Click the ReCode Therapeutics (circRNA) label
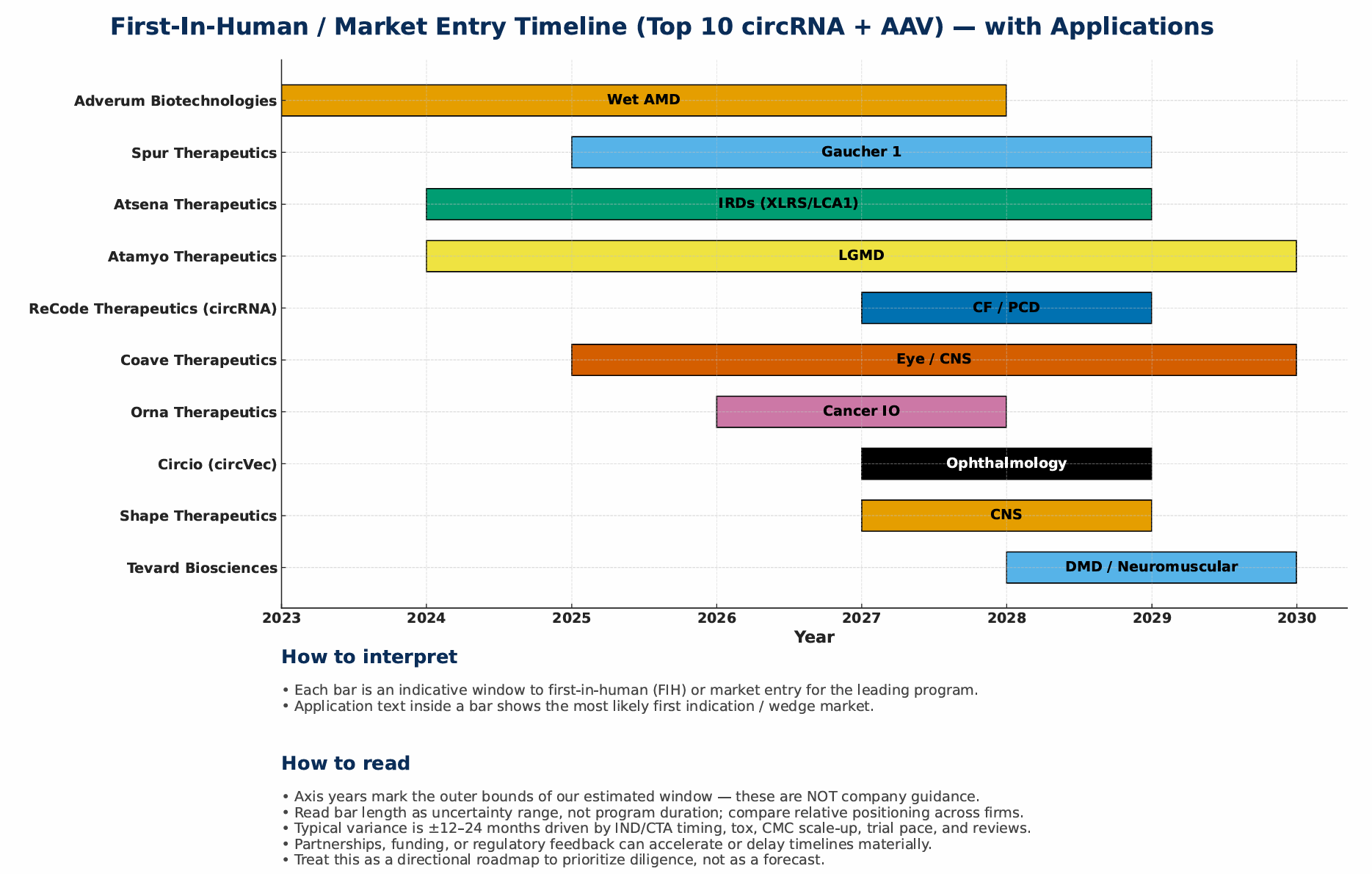This screenshot has height=874, width=1372. pos(153,308)
